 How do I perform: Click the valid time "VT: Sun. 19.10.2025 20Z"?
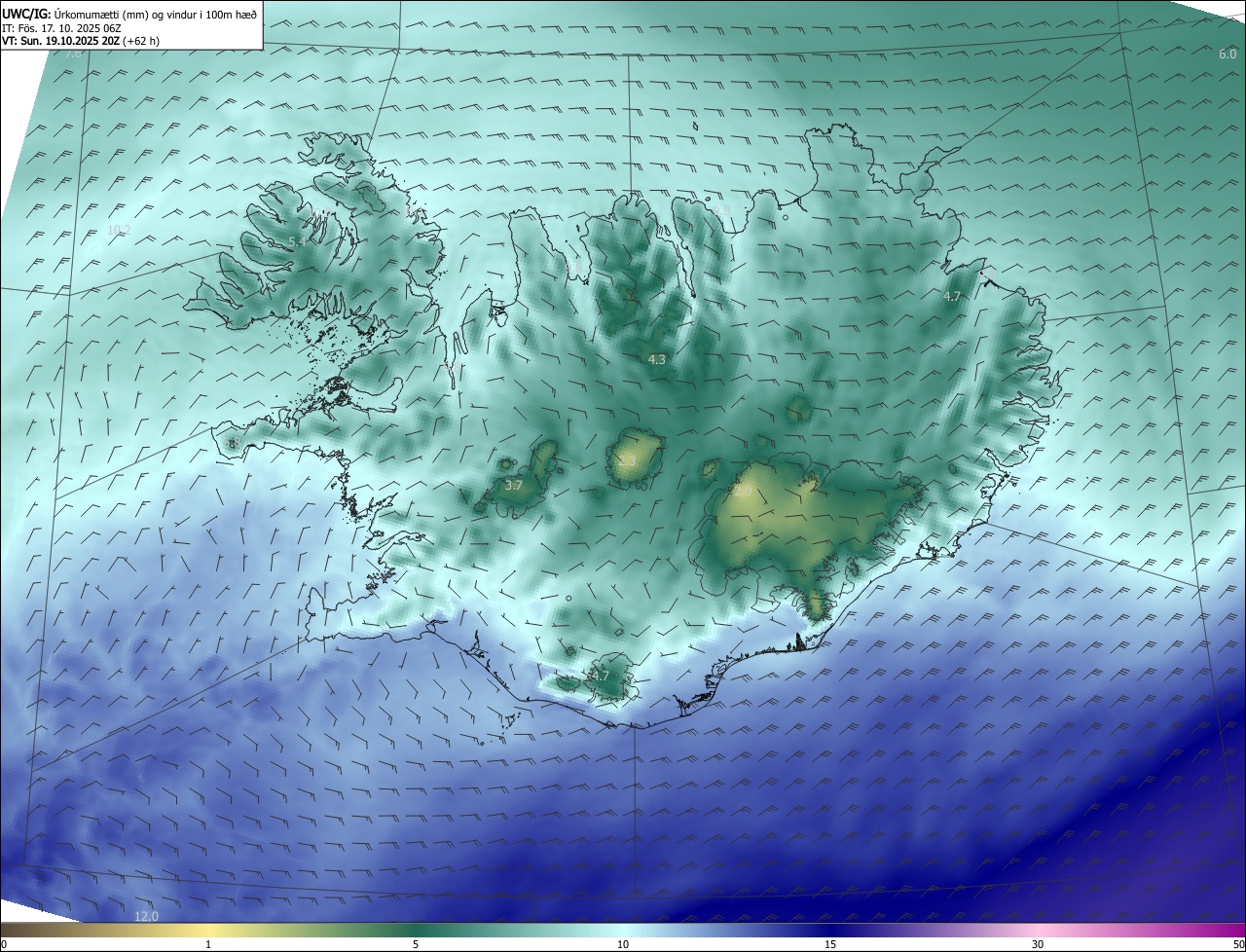[60, 41]
